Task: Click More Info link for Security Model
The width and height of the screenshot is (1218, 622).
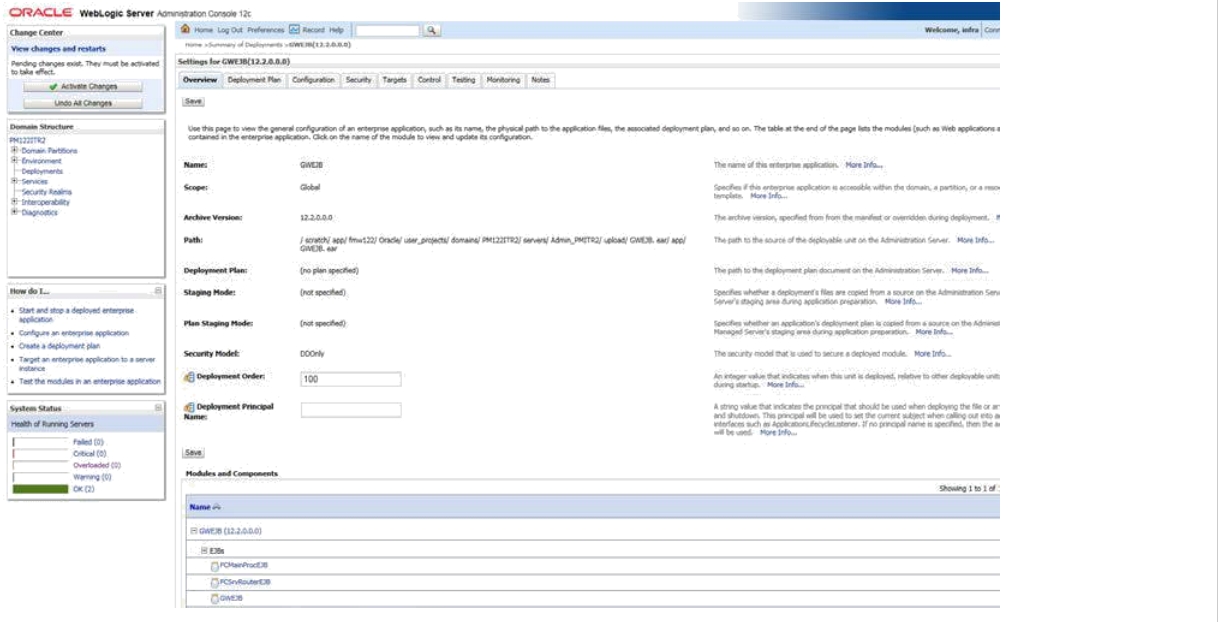Action: point(933,354)
